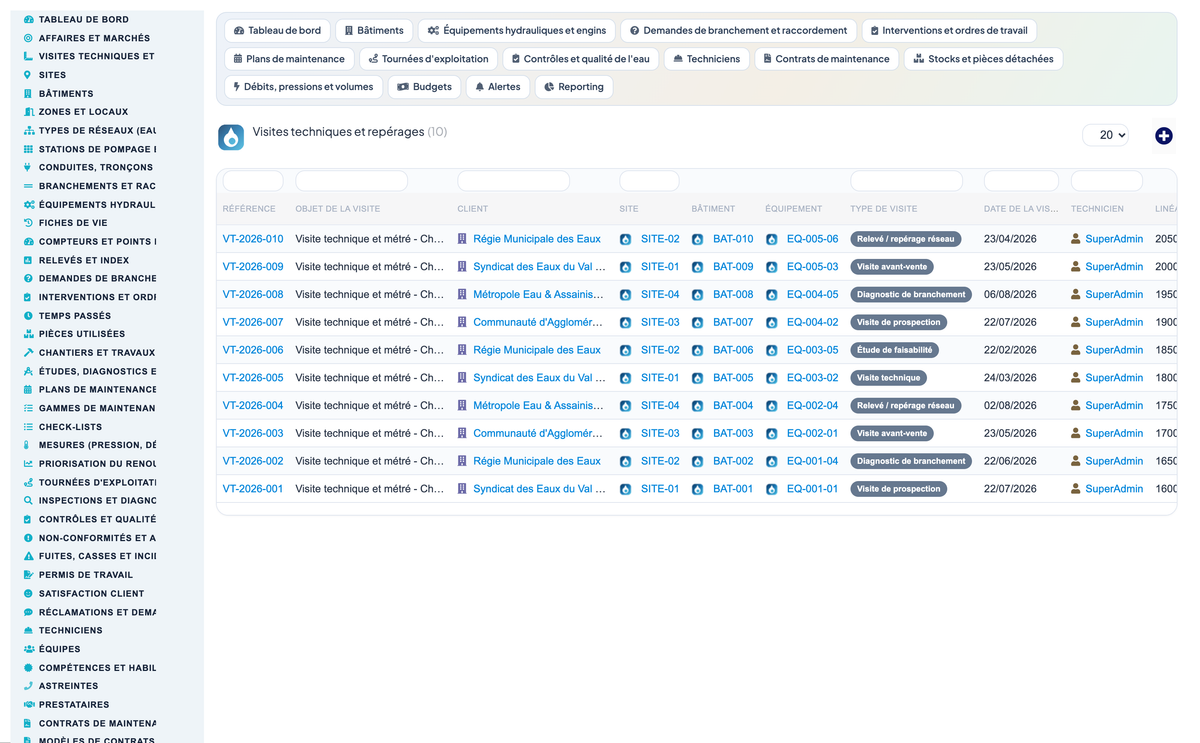Click the Équipes group icon in sidebar
The image size is (1200, 743).
click(28, 649)
